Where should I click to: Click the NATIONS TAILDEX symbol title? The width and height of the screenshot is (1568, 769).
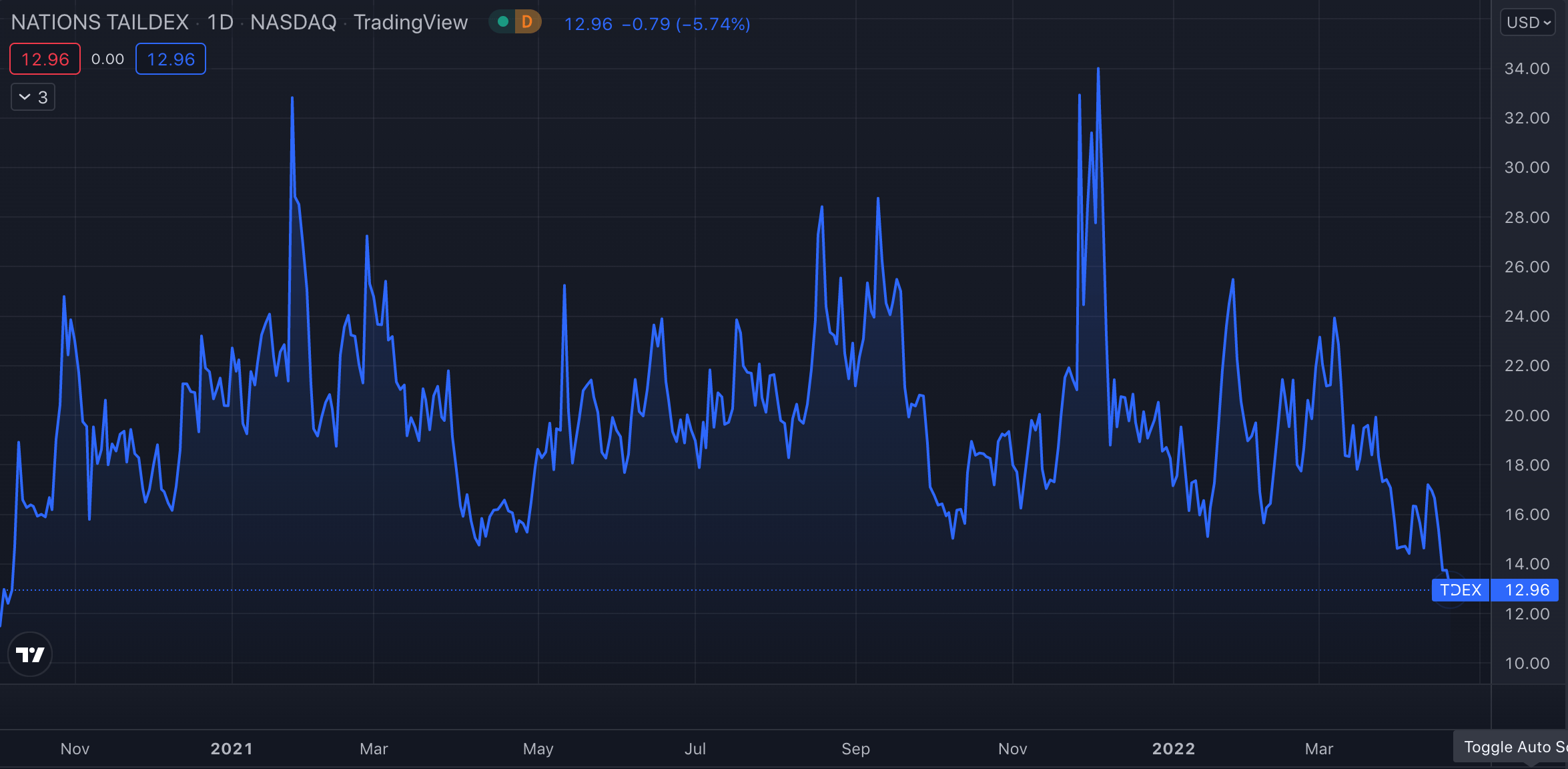[x=100, y=23]
